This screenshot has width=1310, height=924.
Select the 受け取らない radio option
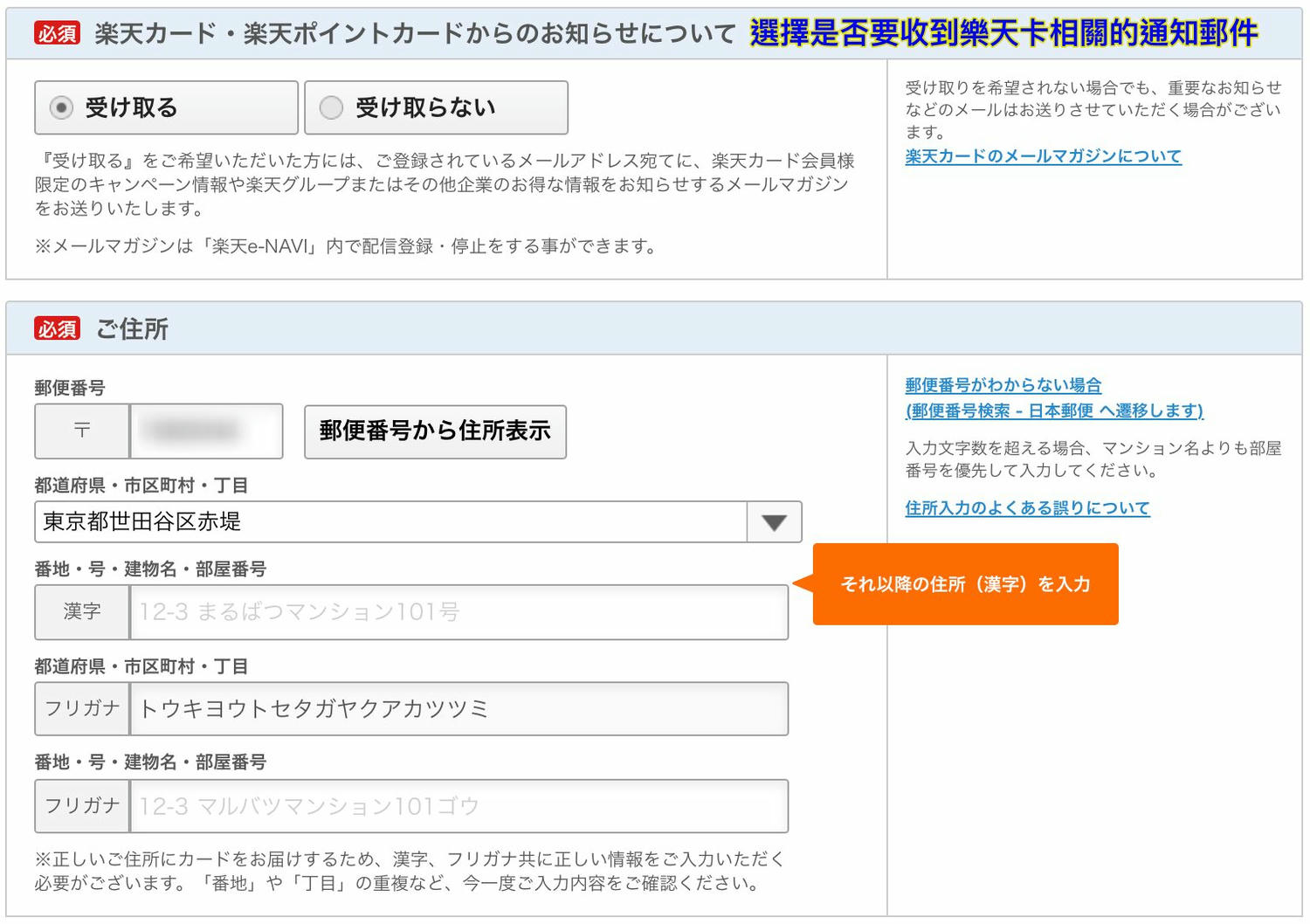coord(435,107)
